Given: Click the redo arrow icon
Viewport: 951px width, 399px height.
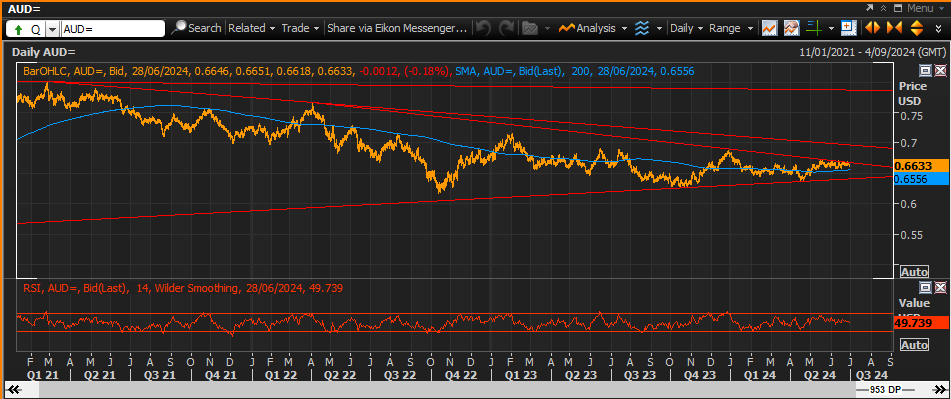Looking at the screenshot, I should (506, 28).
